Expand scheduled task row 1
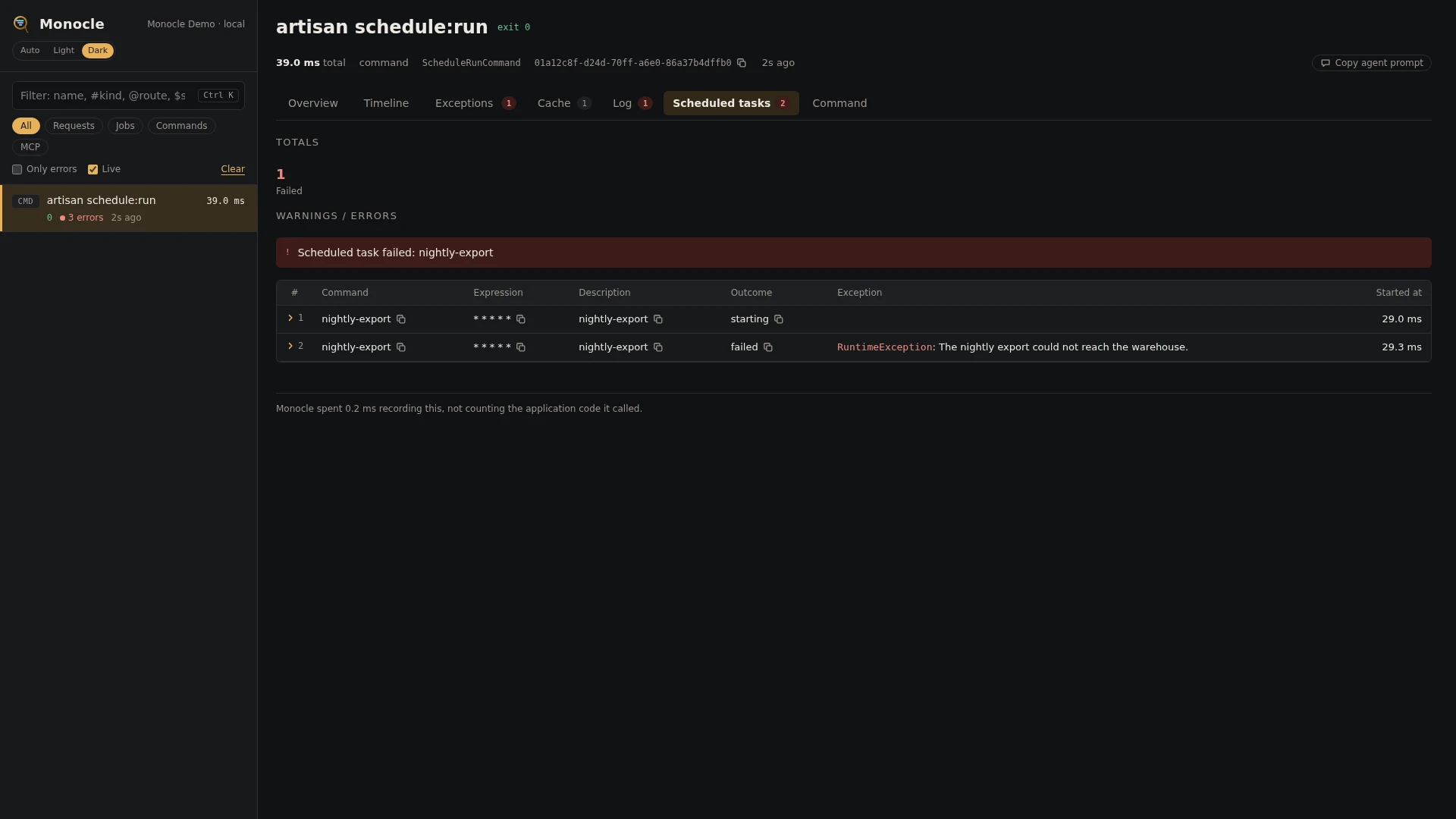This screenshot has width=1456, height=819. (290, 318)
